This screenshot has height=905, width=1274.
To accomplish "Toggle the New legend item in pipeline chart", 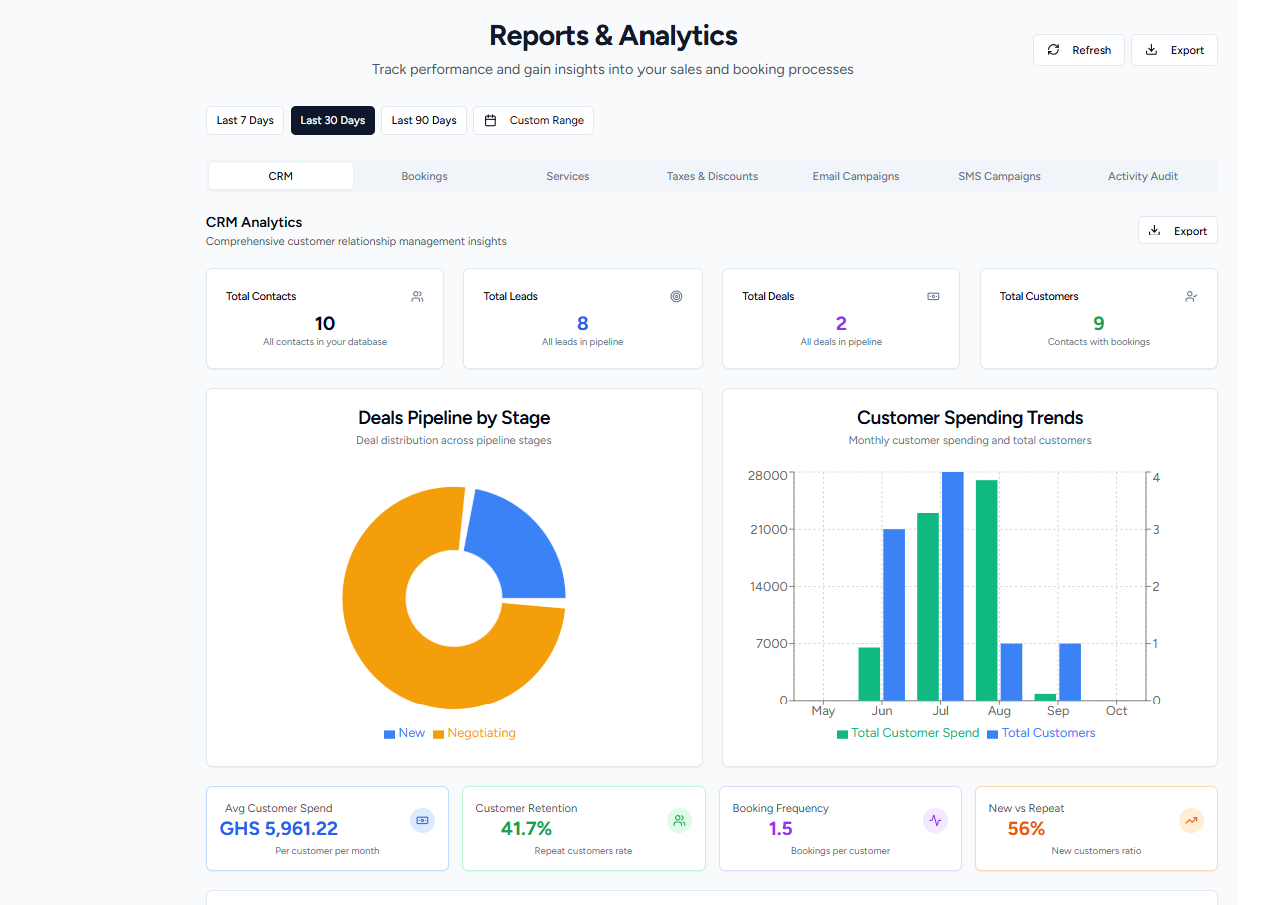I will click(x=404, y=733).
